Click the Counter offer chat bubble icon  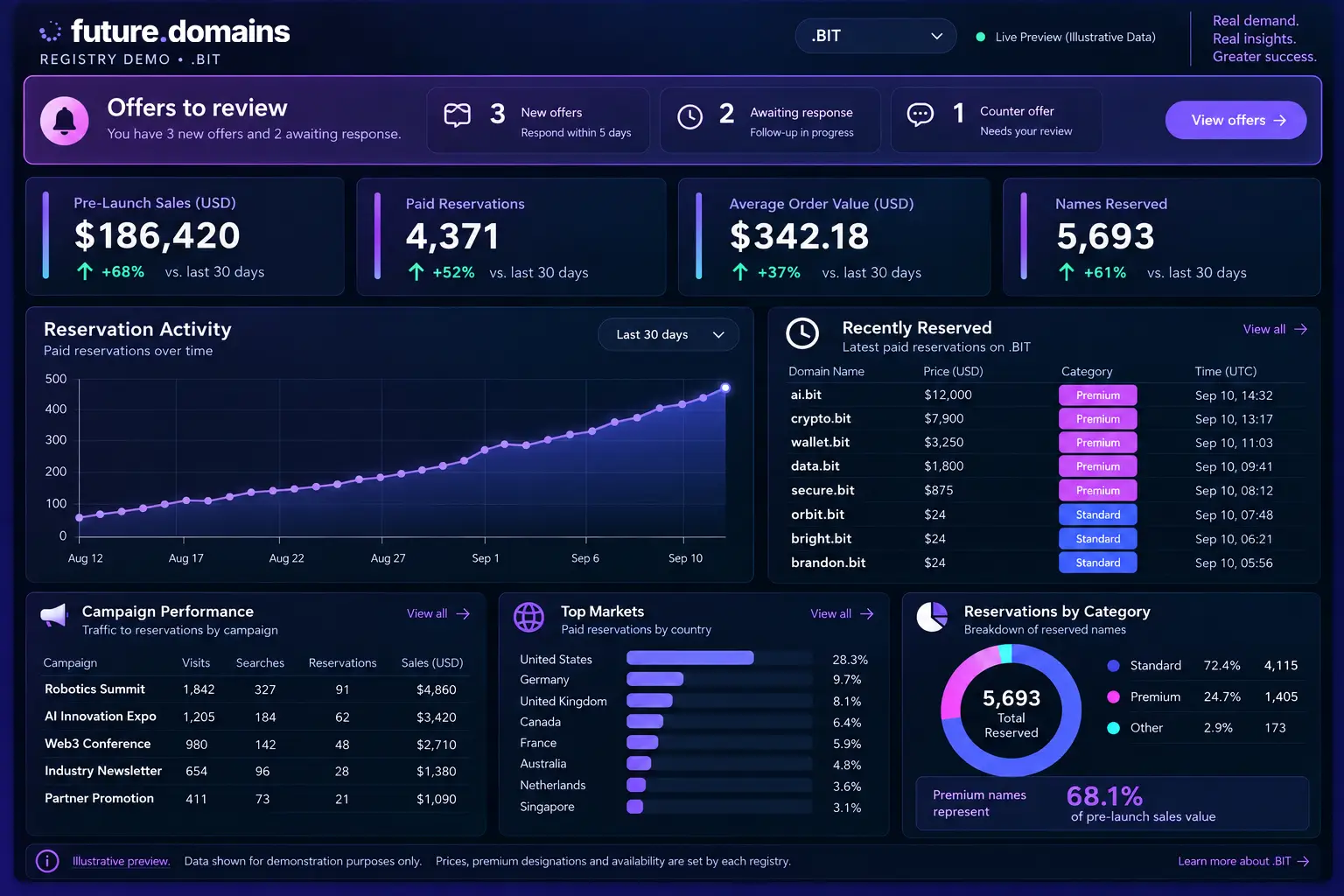point(920,115)
